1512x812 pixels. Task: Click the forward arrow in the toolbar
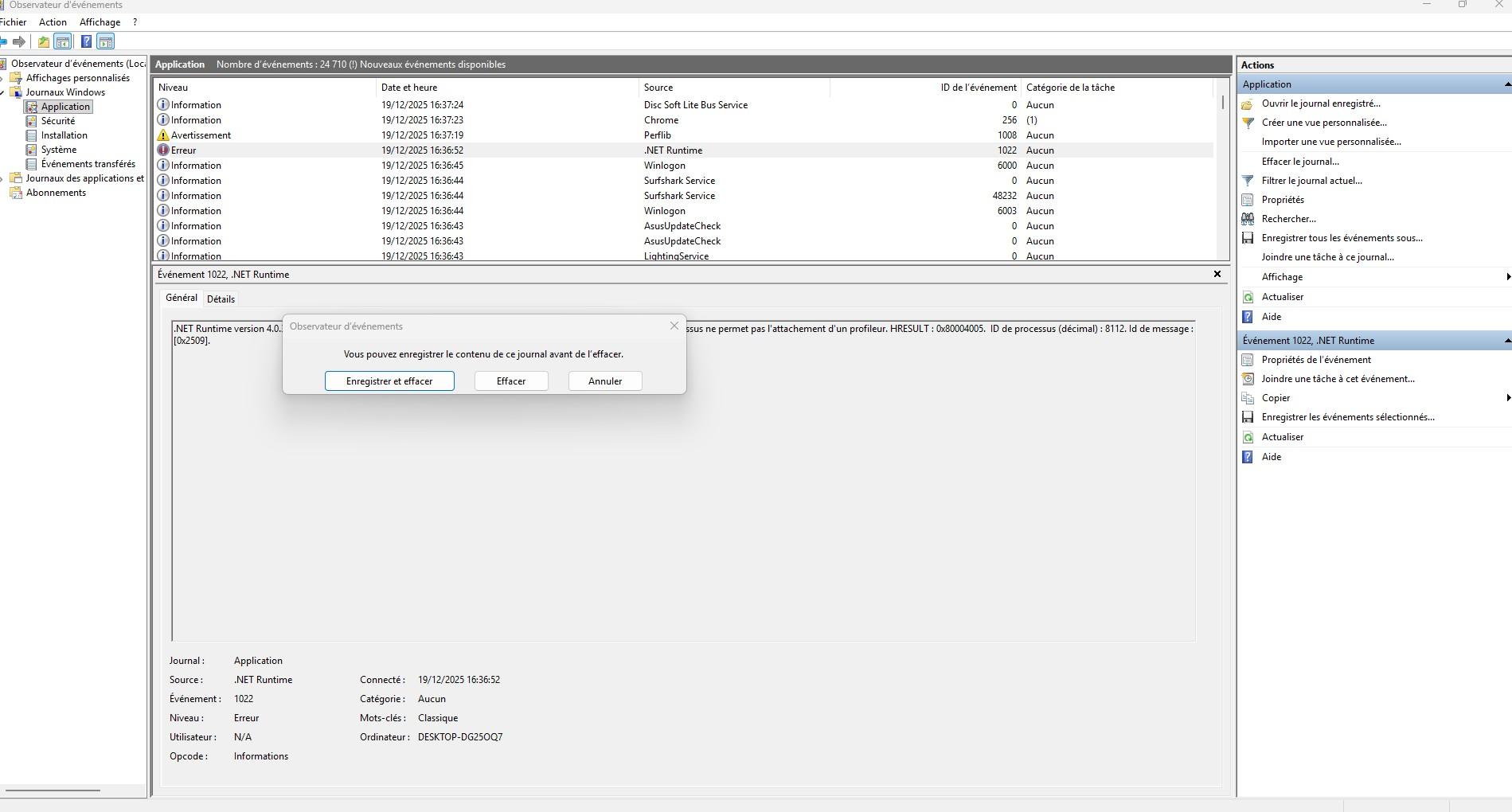(19, 41)
